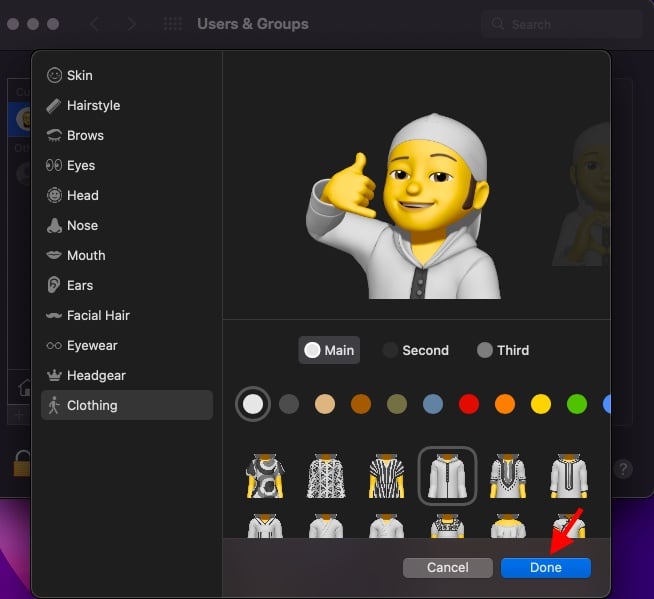Click the Done button

click(x=545, y=567)
